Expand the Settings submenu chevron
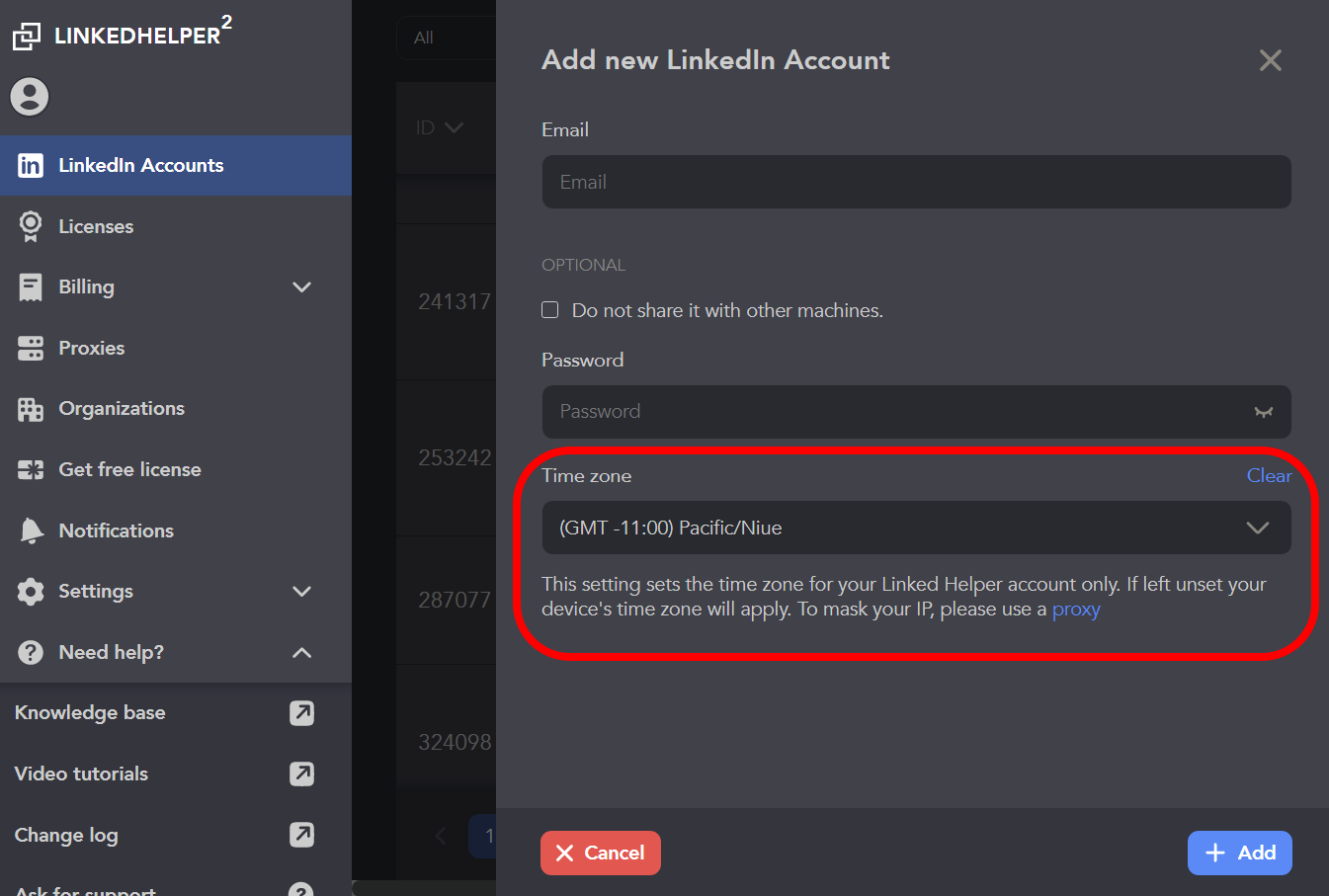 302,592
